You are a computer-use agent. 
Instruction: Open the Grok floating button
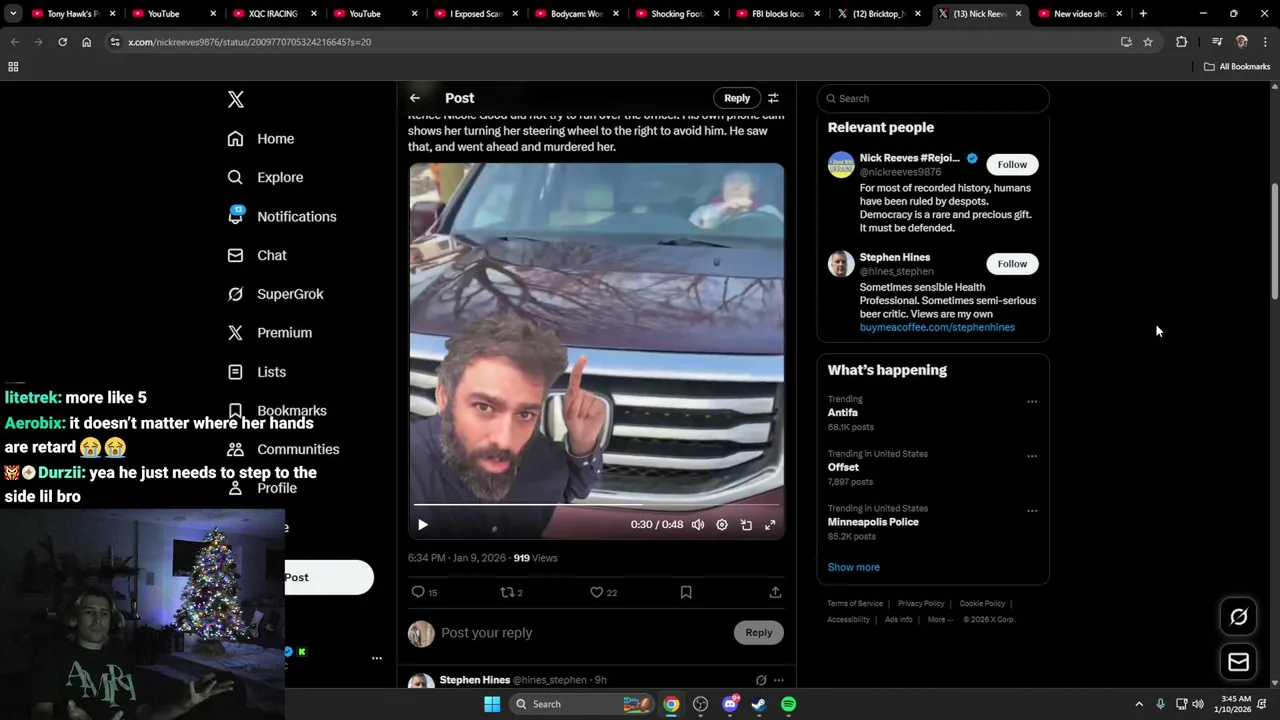tap(1238, 617)
